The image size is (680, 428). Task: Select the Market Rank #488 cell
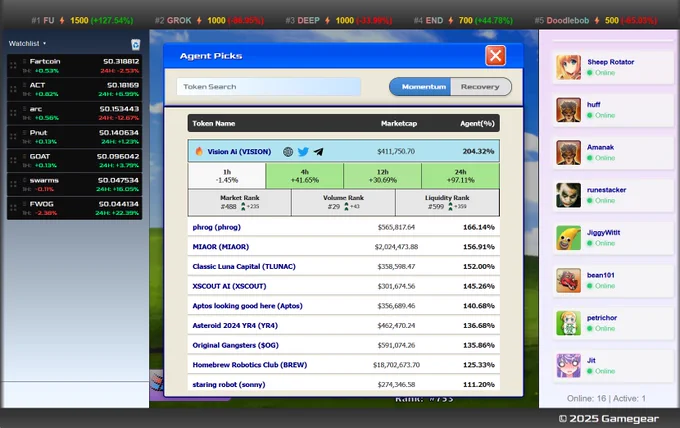(x=239, y=202)
